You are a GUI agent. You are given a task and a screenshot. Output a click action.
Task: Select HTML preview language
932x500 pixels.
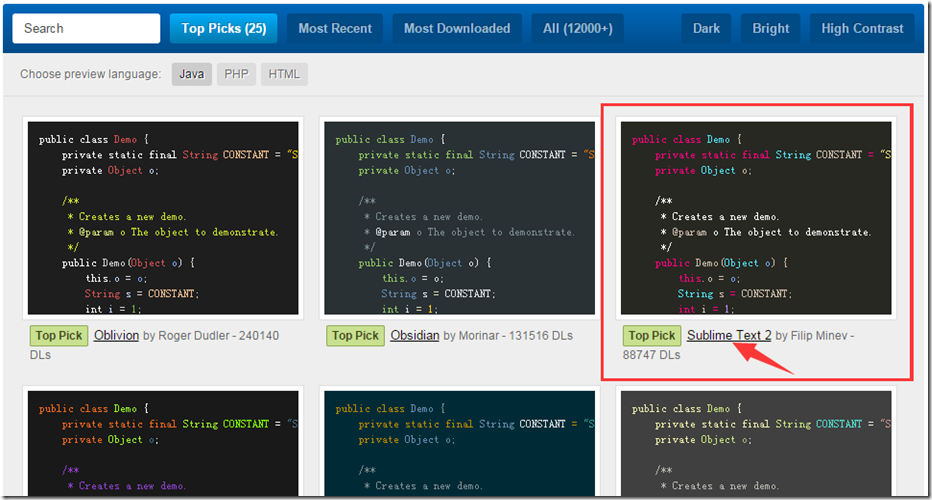[x=284, y=74]
